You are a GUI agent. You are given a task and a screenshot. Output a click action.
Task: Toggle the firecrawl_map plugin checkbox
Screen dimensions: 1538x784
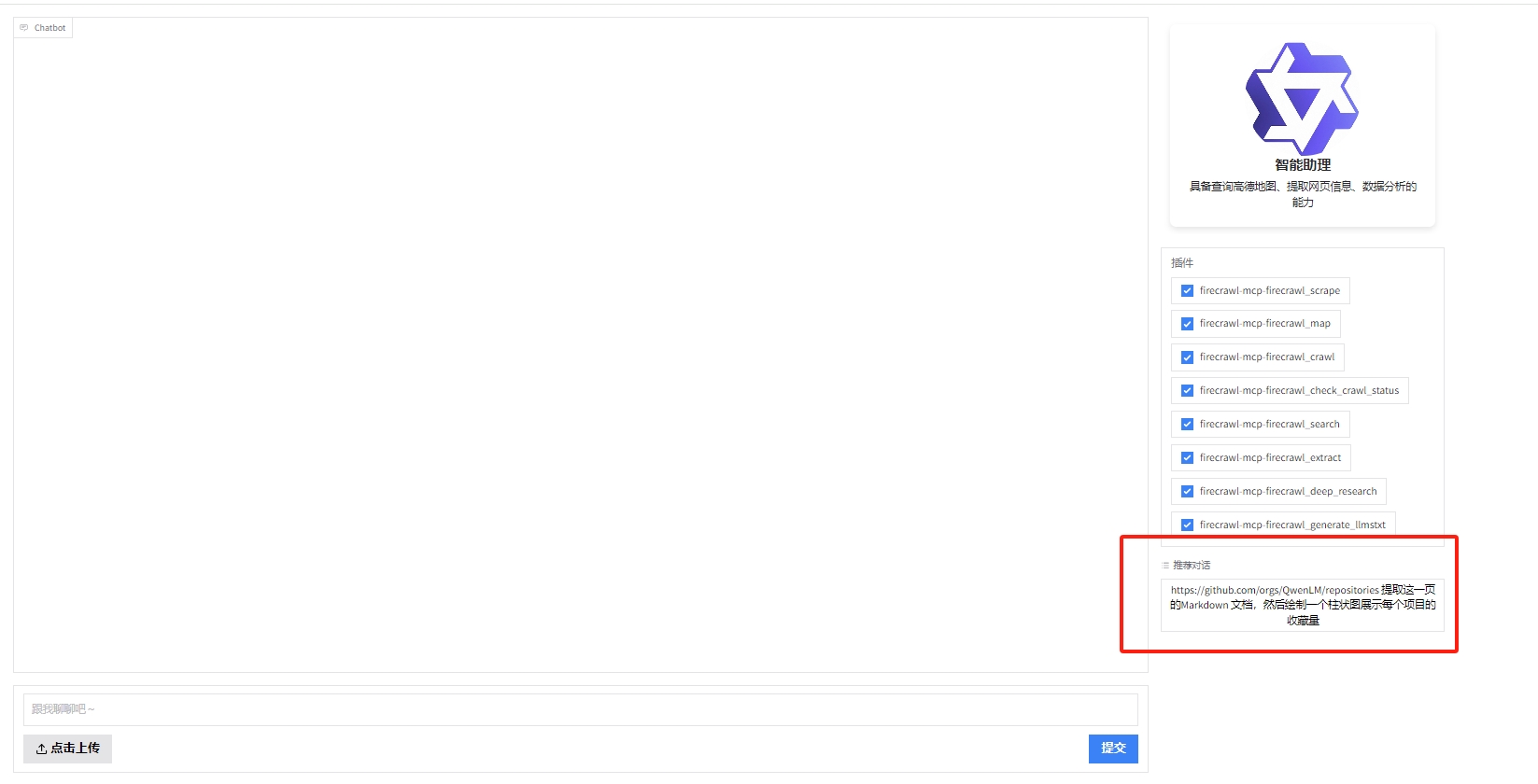click(1187, 324)
